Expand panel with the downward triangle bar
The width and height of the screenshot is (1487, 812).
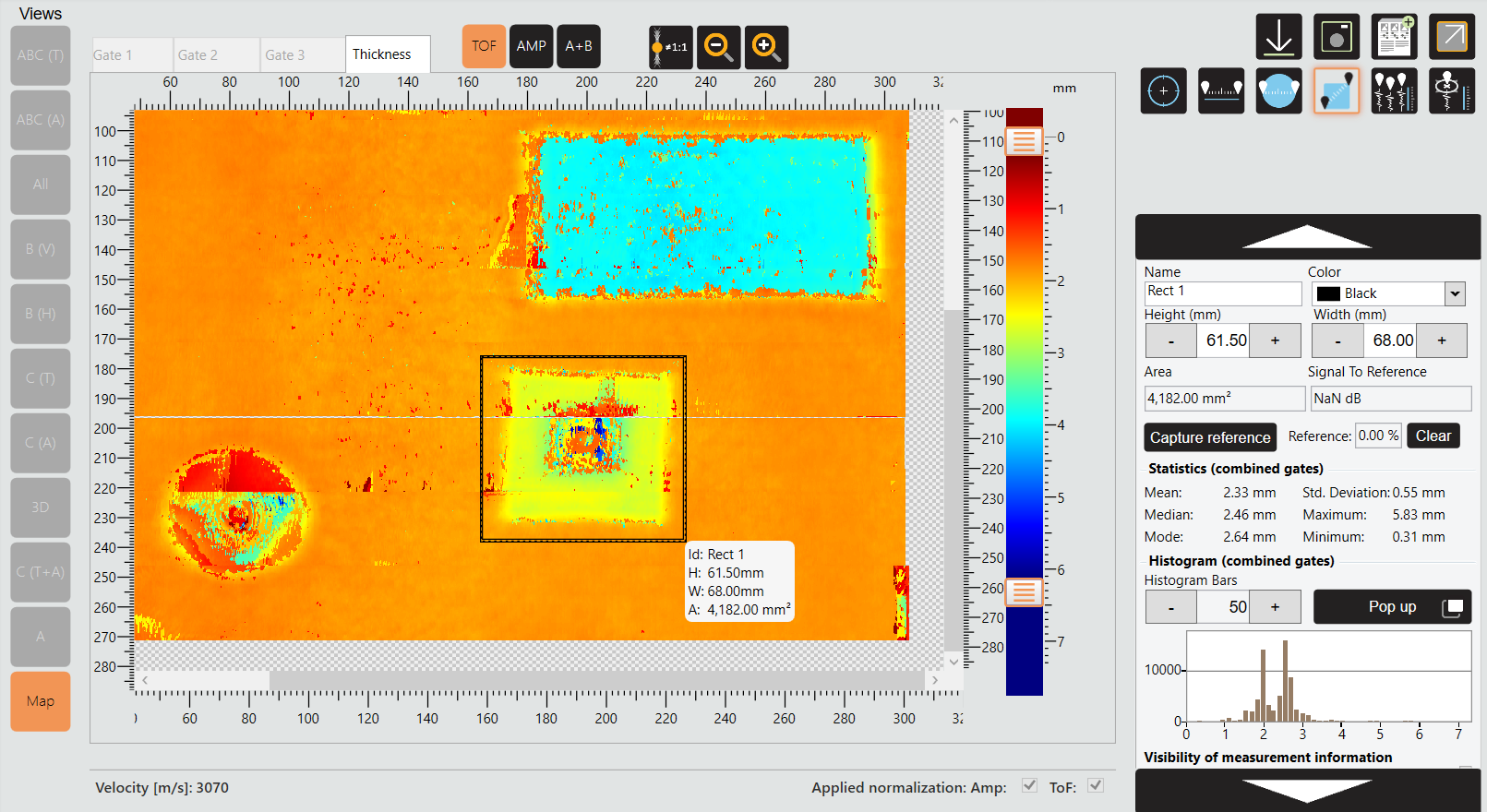pyautogui.click(x=1307, y=790)
